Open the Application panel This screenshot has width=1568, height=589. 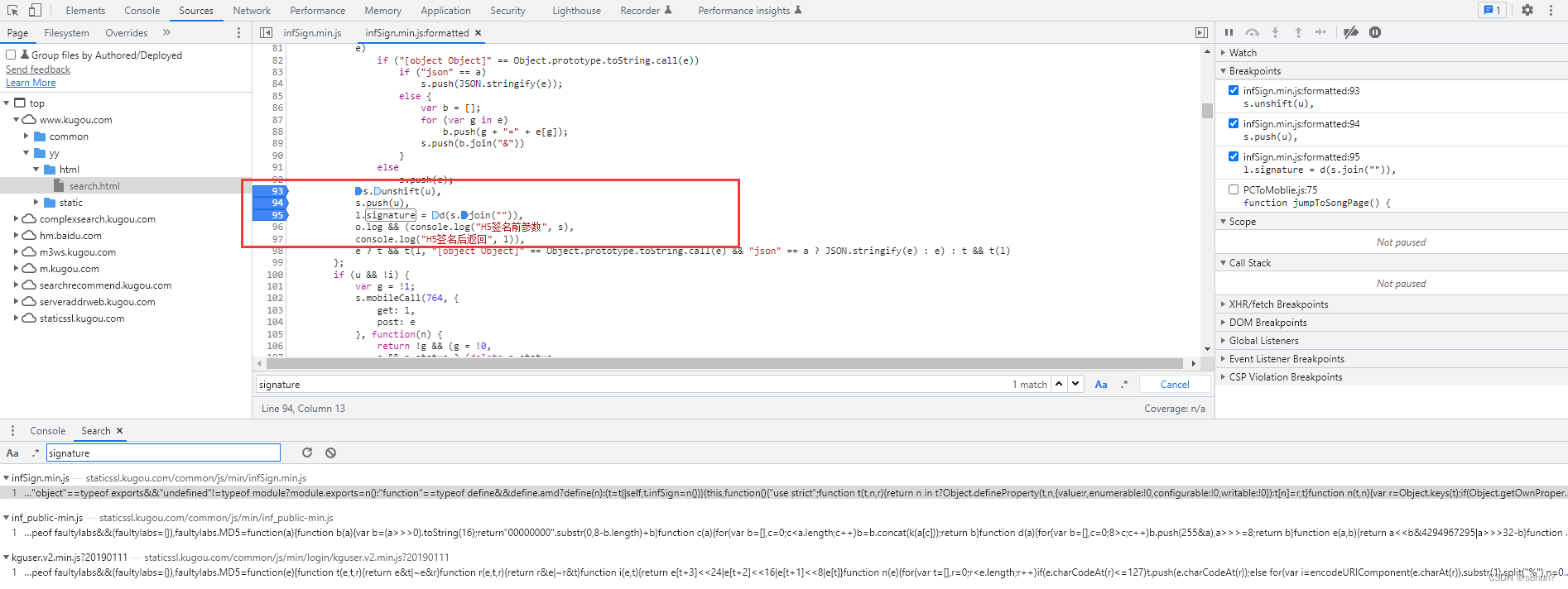[445, 11]
